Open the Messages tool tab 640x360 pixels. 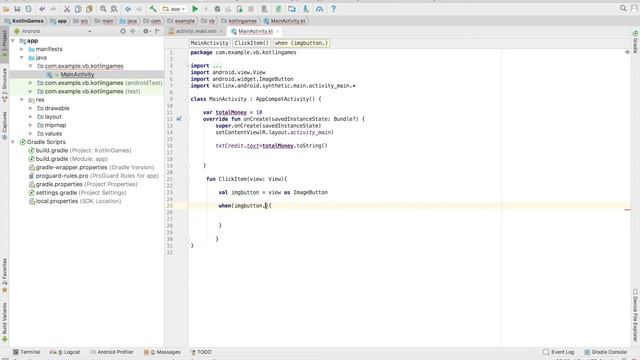coord(162,352)
